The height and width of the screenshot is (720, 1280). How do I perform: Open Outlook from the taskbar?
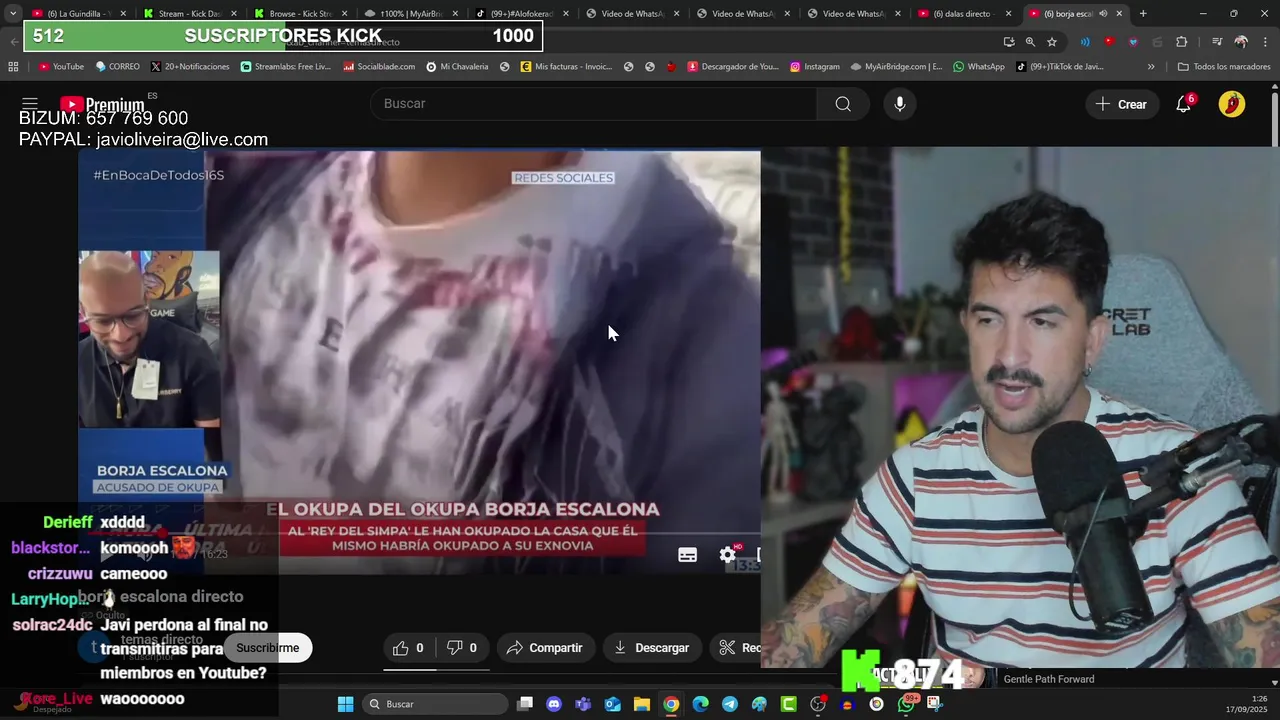612,704
